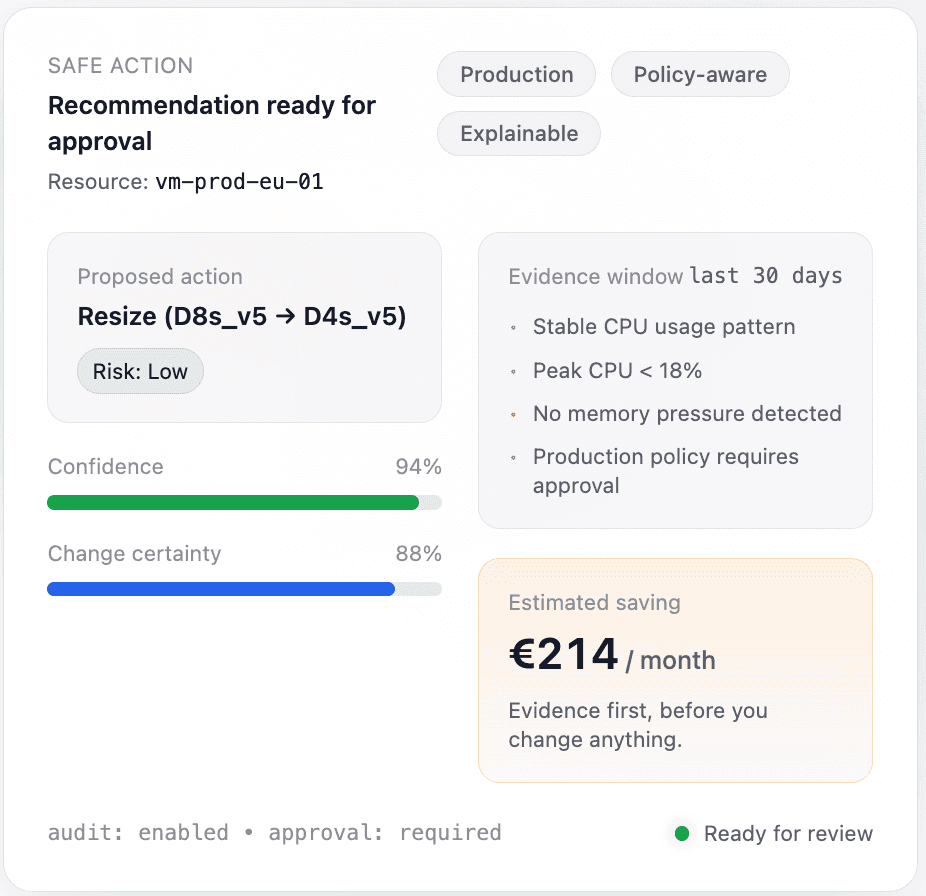Select the SAFE ACTION header label
Viewport: 926px width, 896px height.
pos(120,66)
